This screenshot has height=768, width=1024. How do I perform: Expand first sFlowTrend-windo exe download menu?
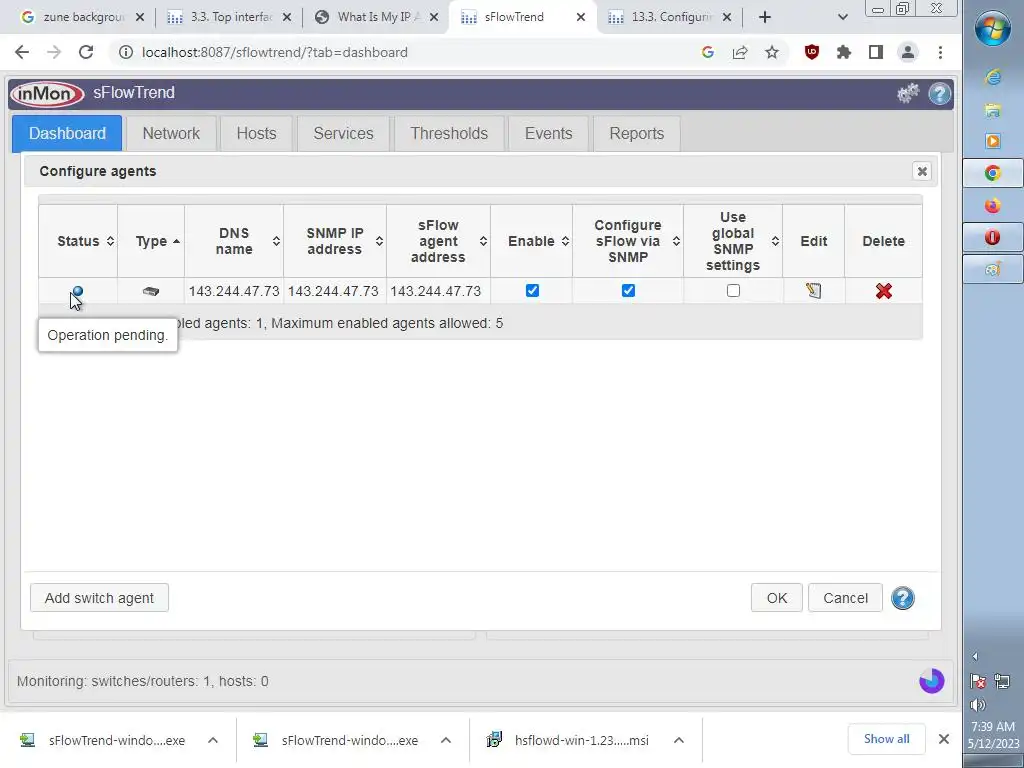click(x=213, y=740)
